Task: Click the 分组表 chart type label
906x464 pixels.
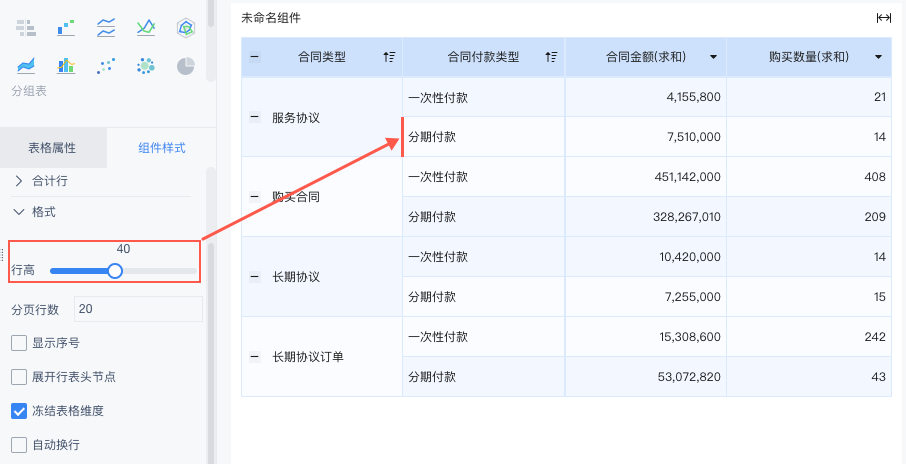Action: click(x=29, y=91)
